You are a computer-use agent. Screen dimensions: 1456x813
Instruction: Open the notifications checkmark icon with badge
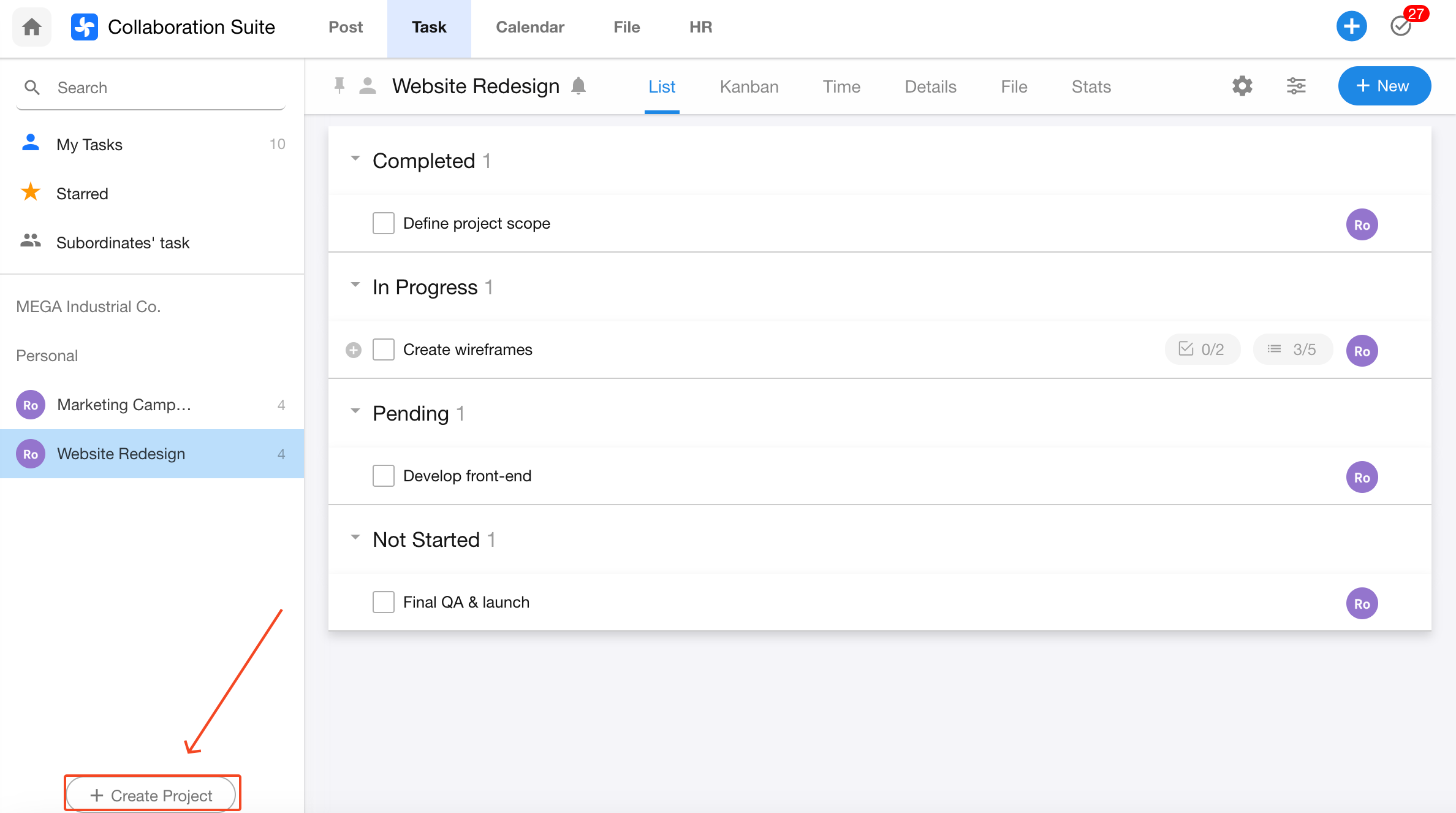coord(1401,26)
